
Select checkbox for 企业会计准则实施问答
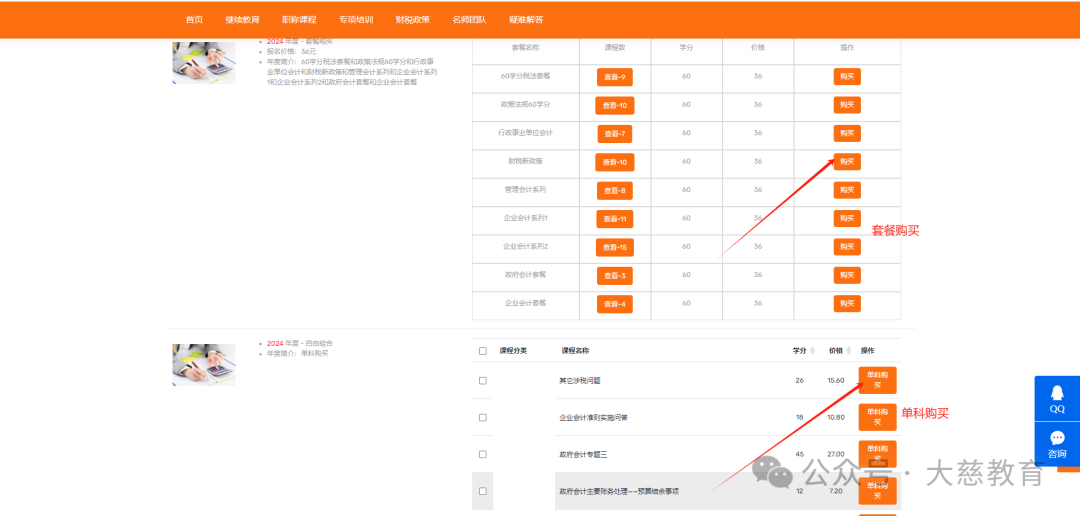483,417
